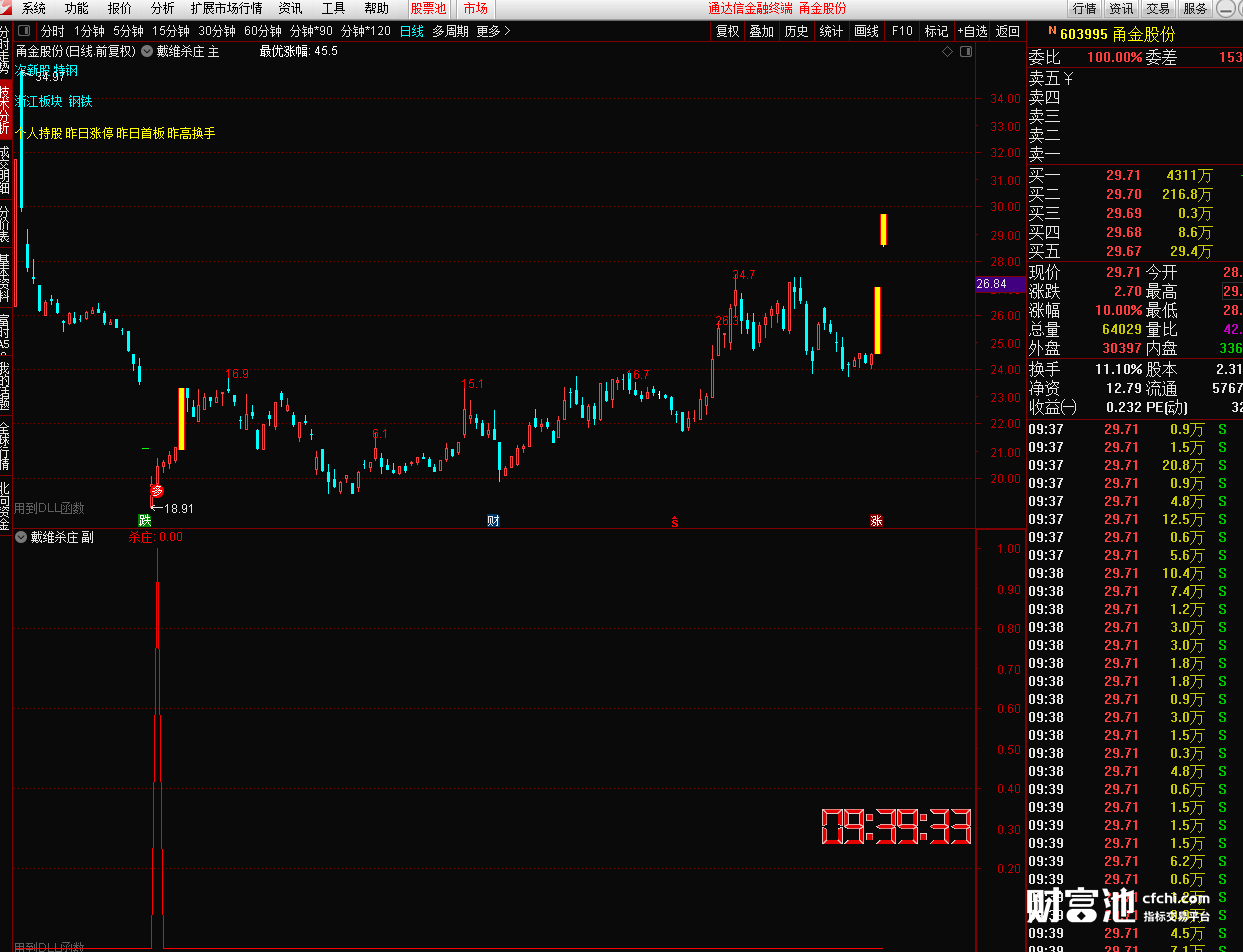The width and height of the screenshot is (1243, 952).
Task: Click the 次新股 特钢 sector label
Action: point(46,71)
